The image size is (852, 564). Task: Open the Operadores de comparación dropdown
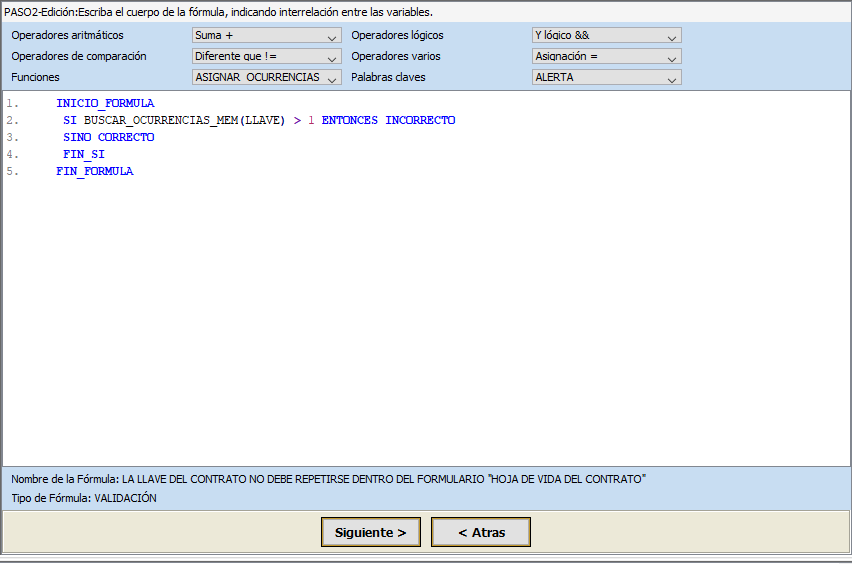[x=266, y=57]
